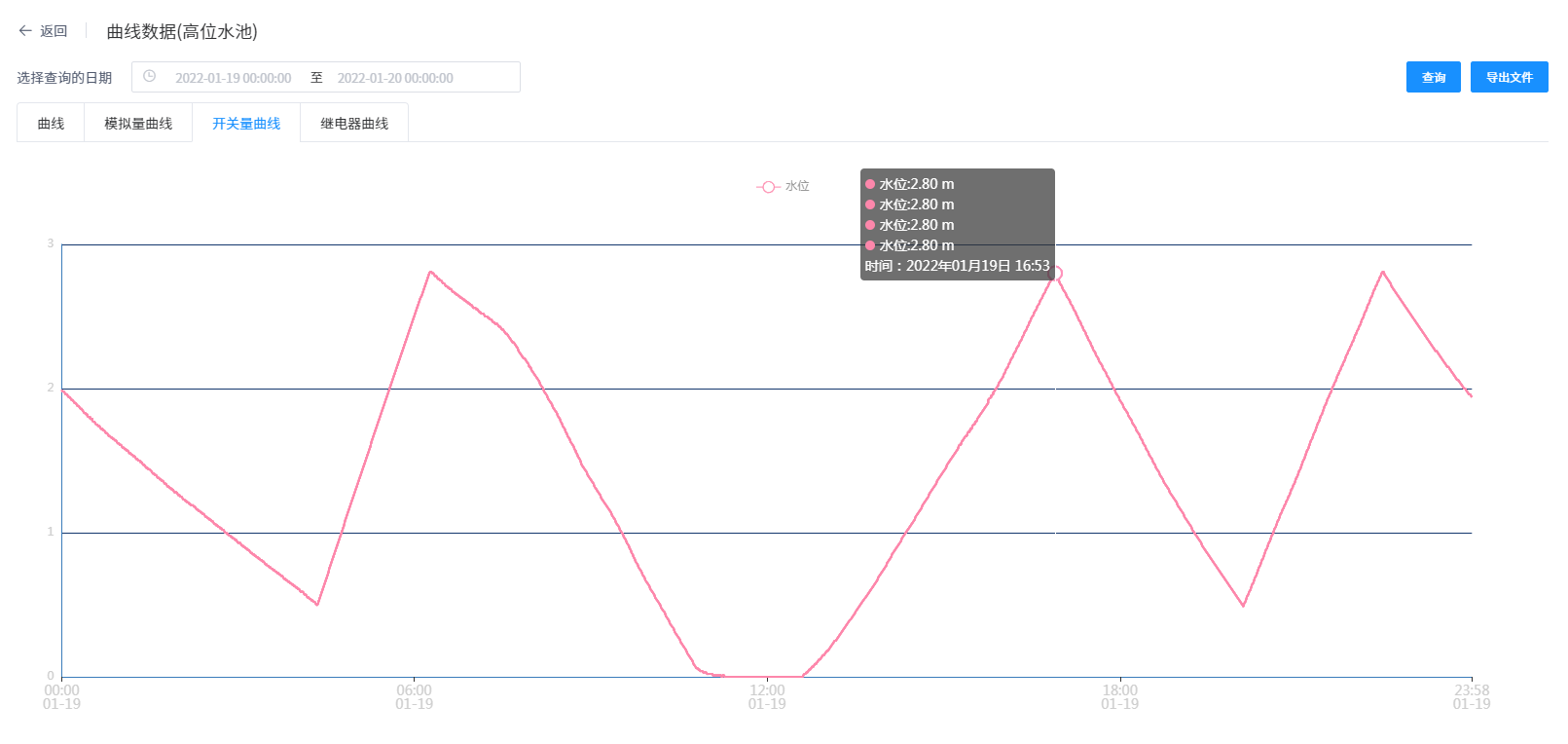Click the 18:00 x-axis time label

point(1119,690)
